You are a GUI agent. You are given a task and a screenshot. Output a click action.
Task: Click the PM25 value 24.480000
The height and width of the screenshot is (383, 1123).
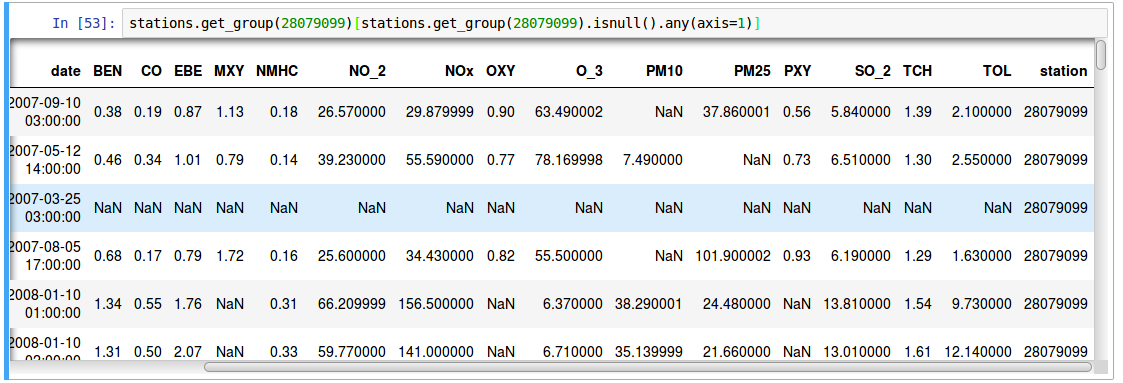point(737,304)
